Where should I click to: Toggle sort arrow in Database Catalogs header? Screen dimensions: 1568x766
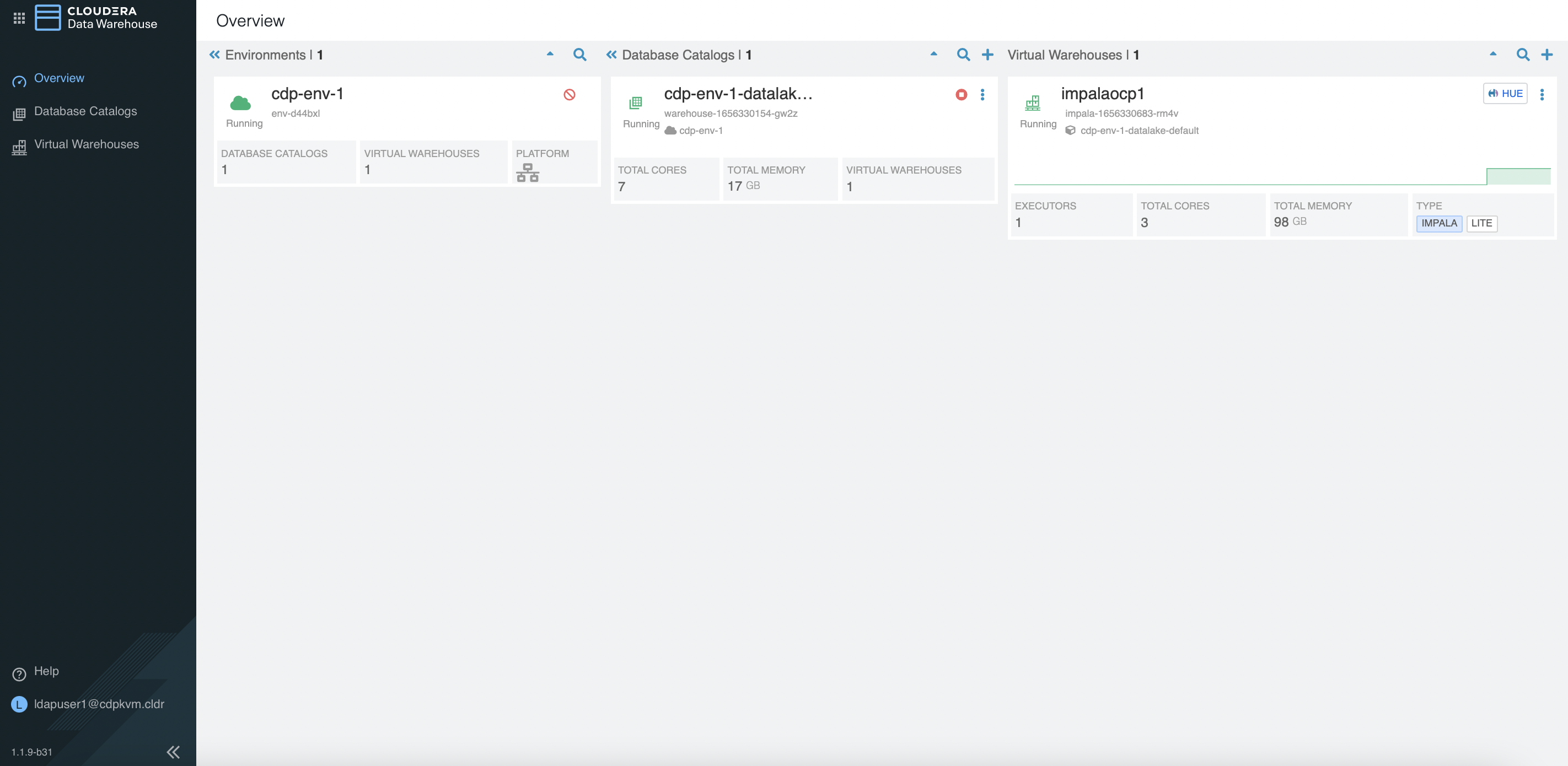pyautogui.click(x=933, y=53)
